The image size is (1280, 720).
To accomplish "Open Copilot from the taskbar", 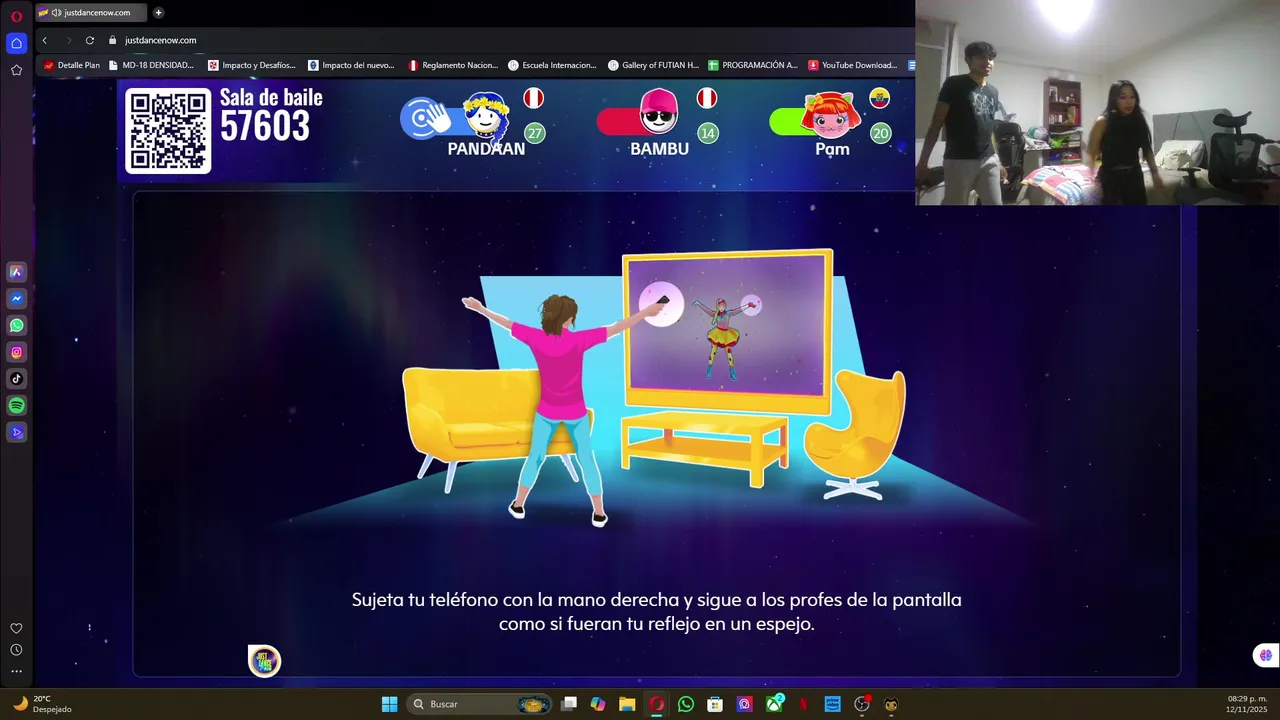I will pos(598,704).
